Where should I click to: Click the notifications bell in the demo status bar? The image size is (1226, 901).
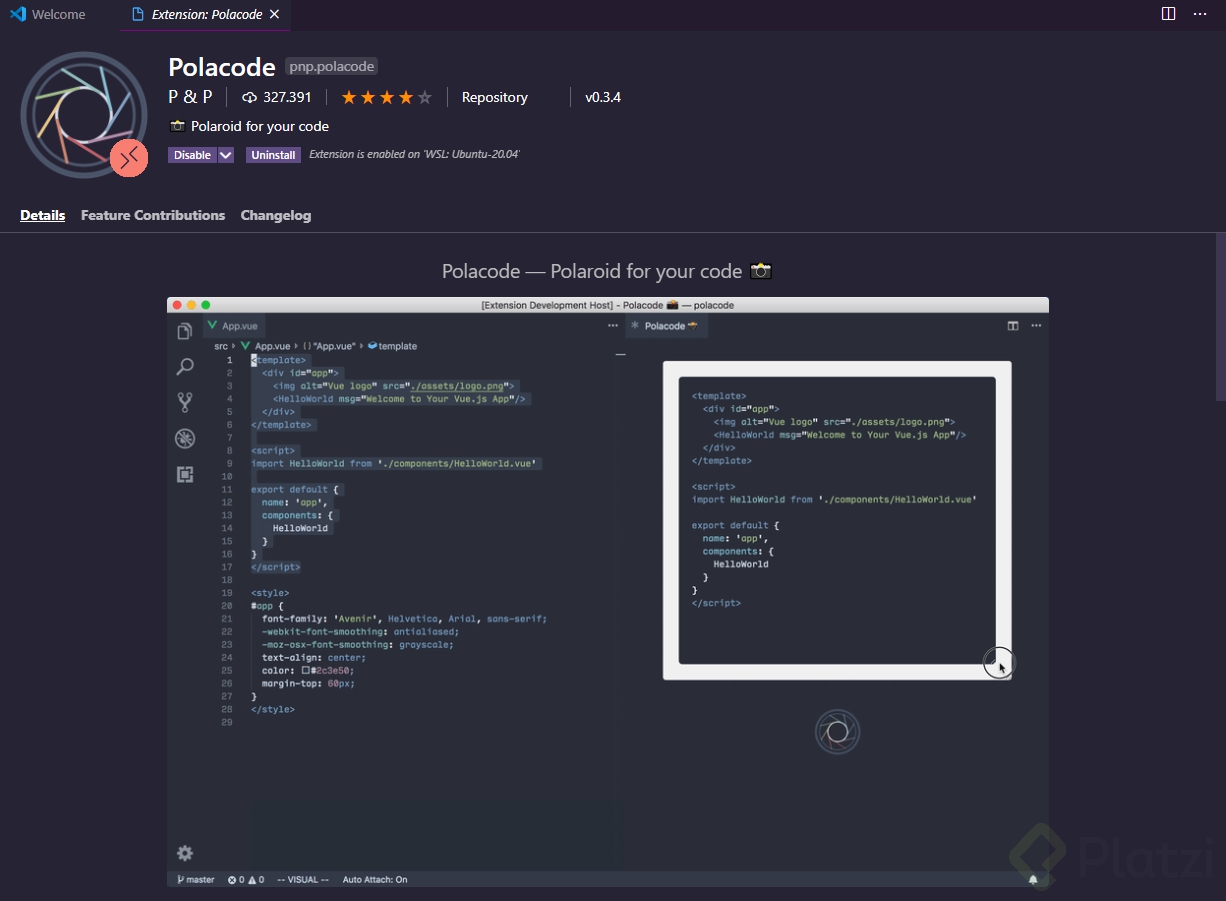pos(1034,879)
